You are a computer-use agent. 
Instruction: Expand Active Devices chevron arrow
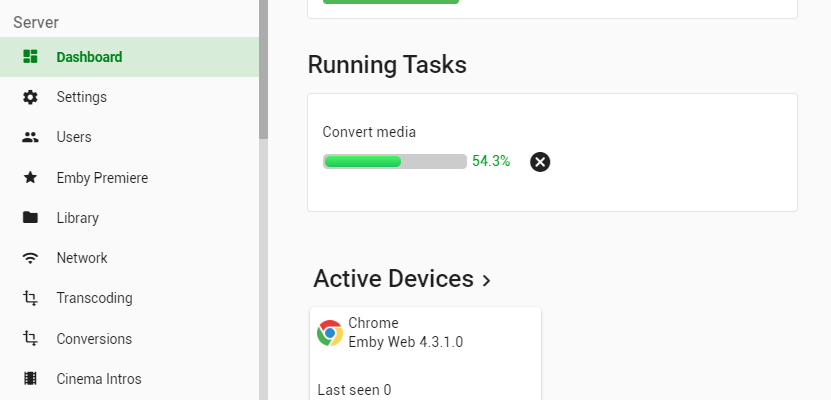pyautogui.click(x=487, y=281)
